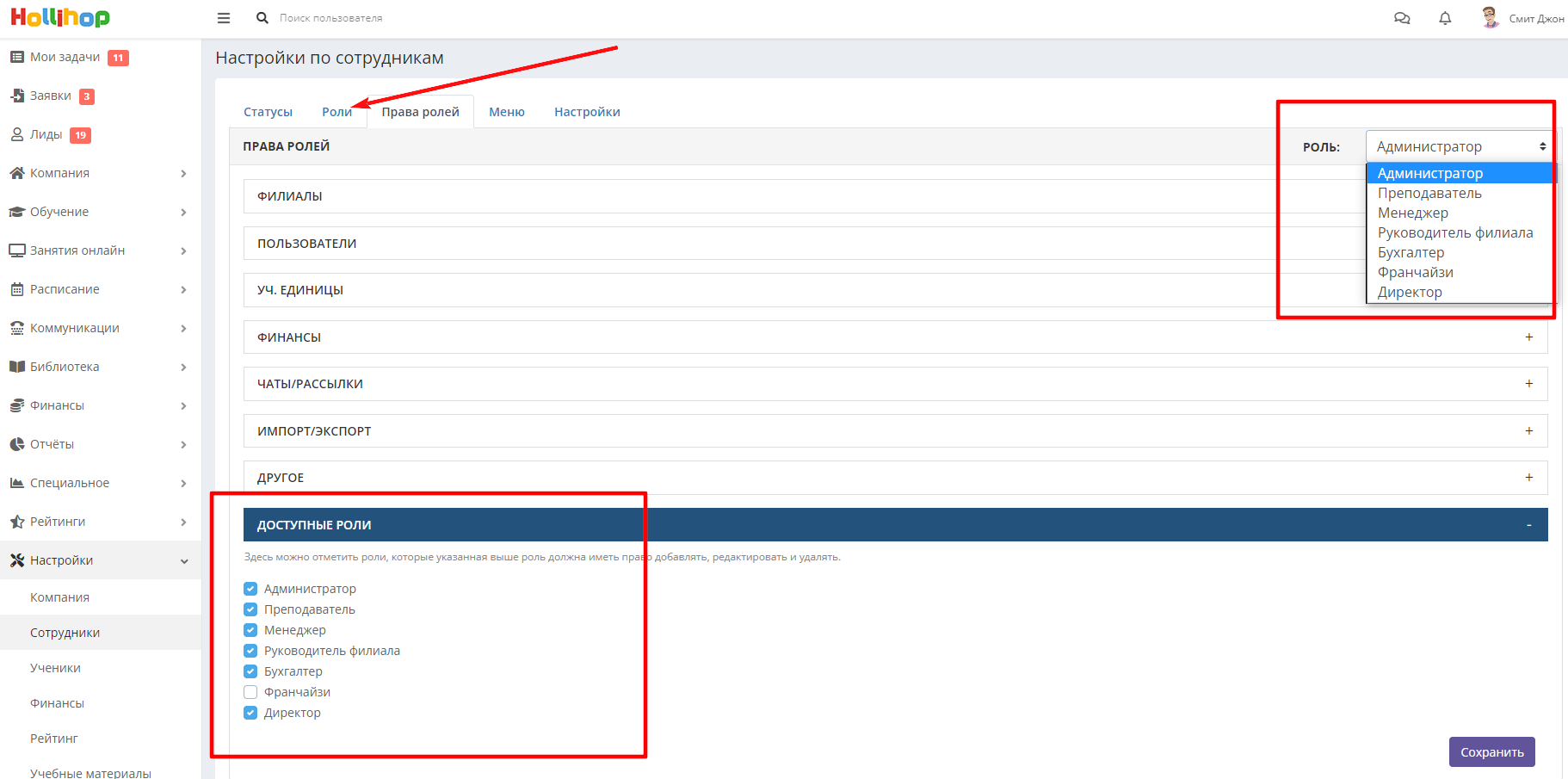Switch to the Меню tab
This screenshot has height=779, width=1568.
507,112
